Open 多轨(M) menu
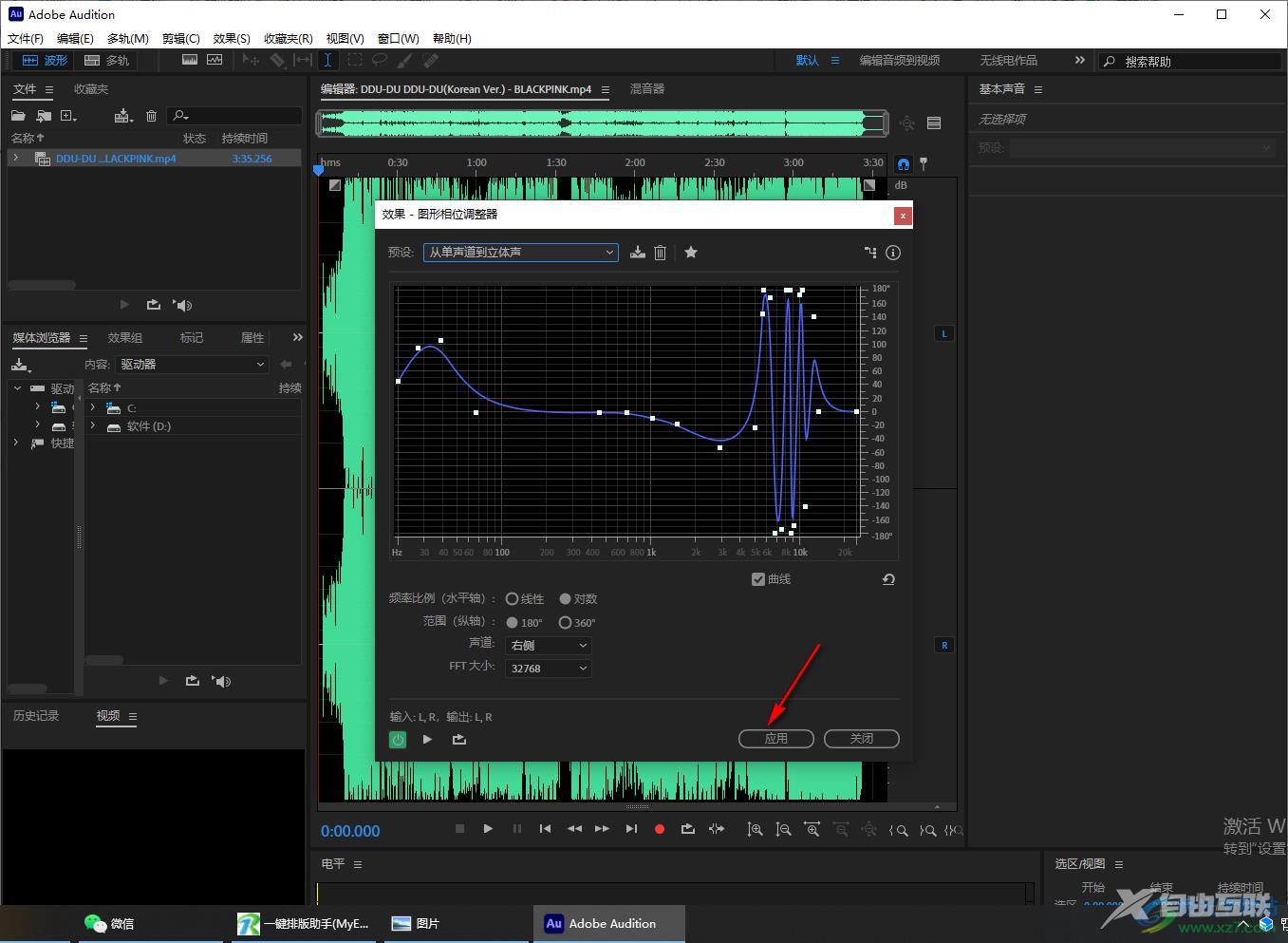This screenshot has height=943, width=1288. coord(128,39)
